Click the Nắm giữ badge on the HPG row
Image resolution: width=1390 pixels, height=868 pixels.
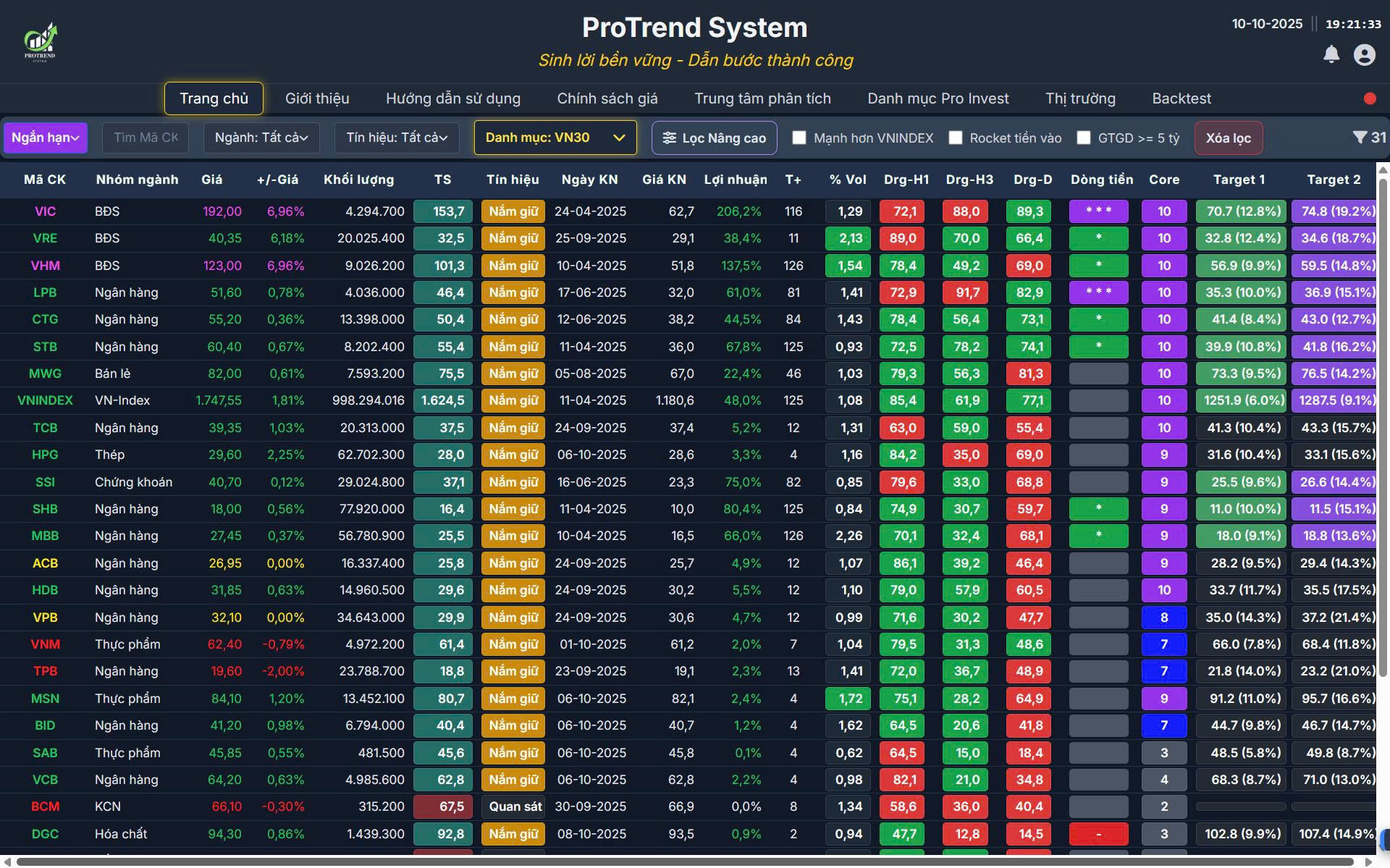point(513,455)
